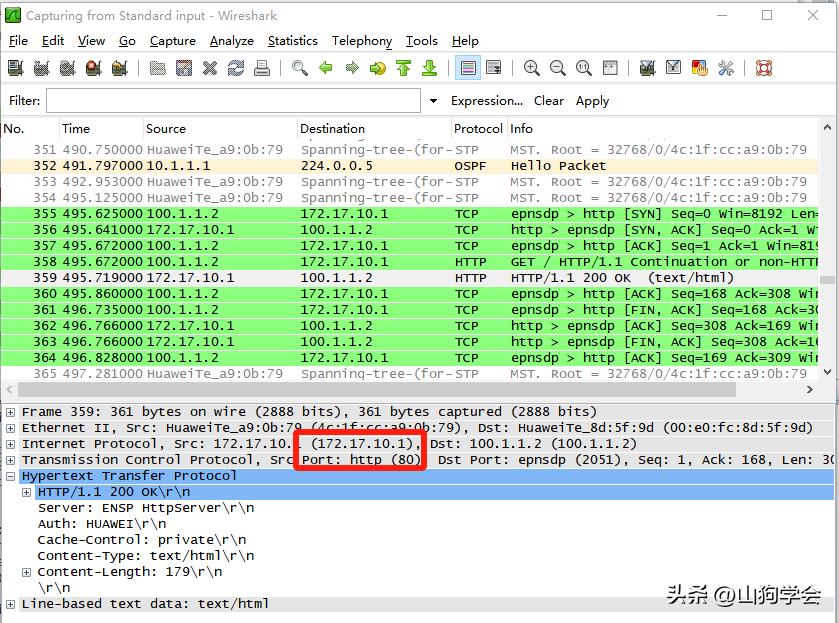Collapse the Hypertext Transfer Protocol section

(x=11, y=476)
